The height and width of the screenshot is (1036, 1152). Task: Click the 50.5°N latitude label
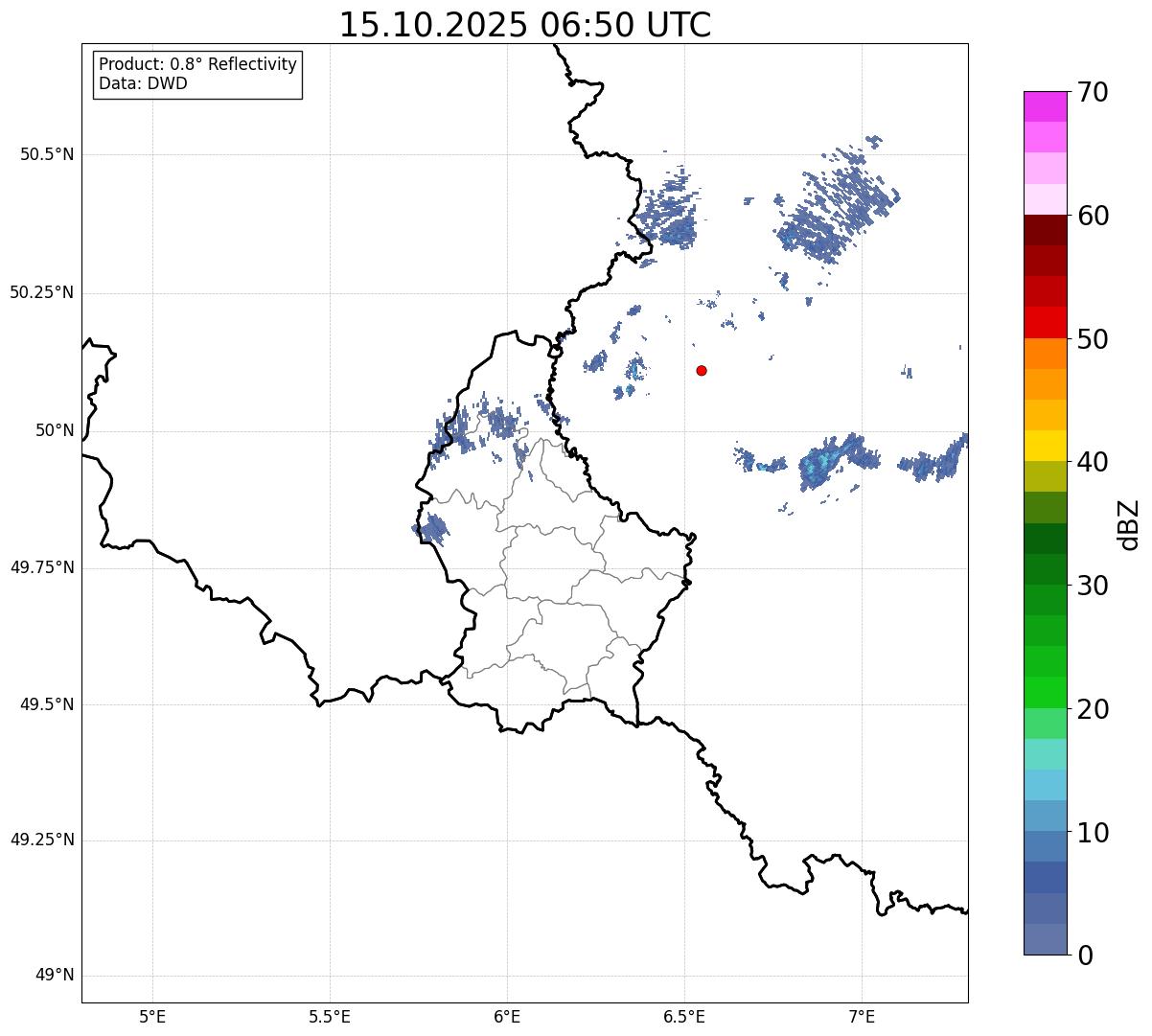[x=47, y=154]
